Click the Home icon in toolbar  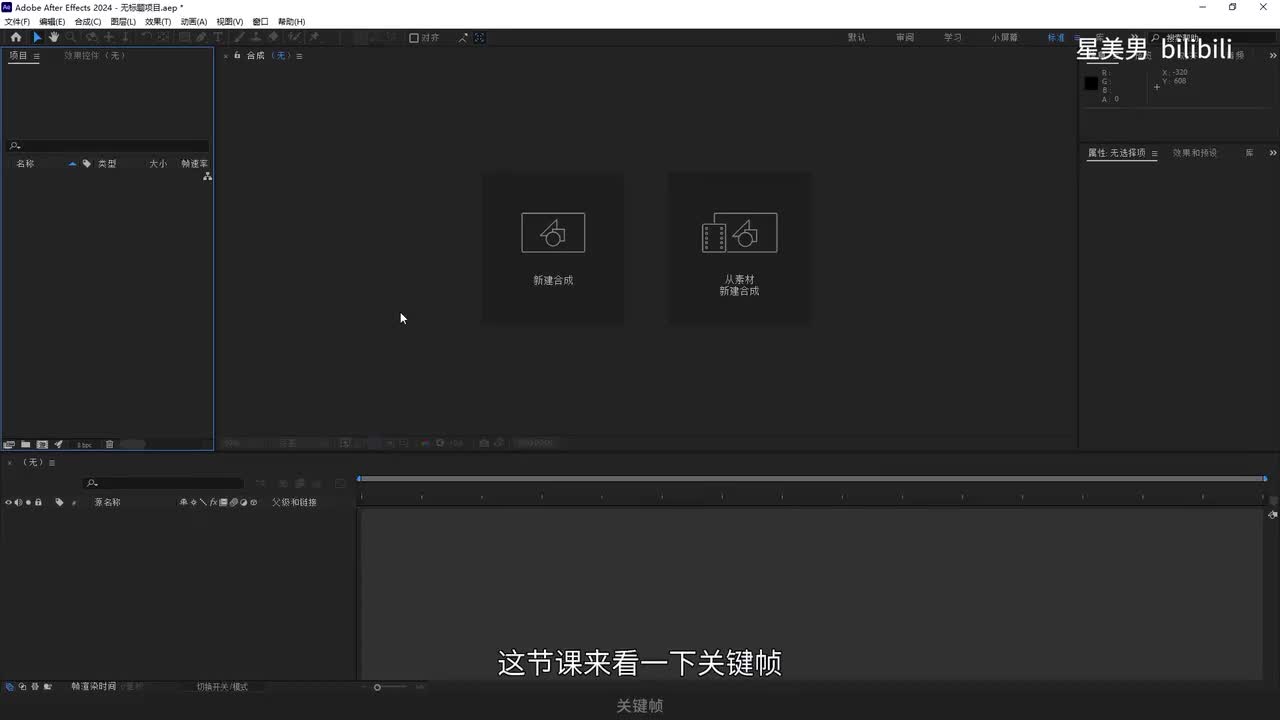click(x=16, y=37)
